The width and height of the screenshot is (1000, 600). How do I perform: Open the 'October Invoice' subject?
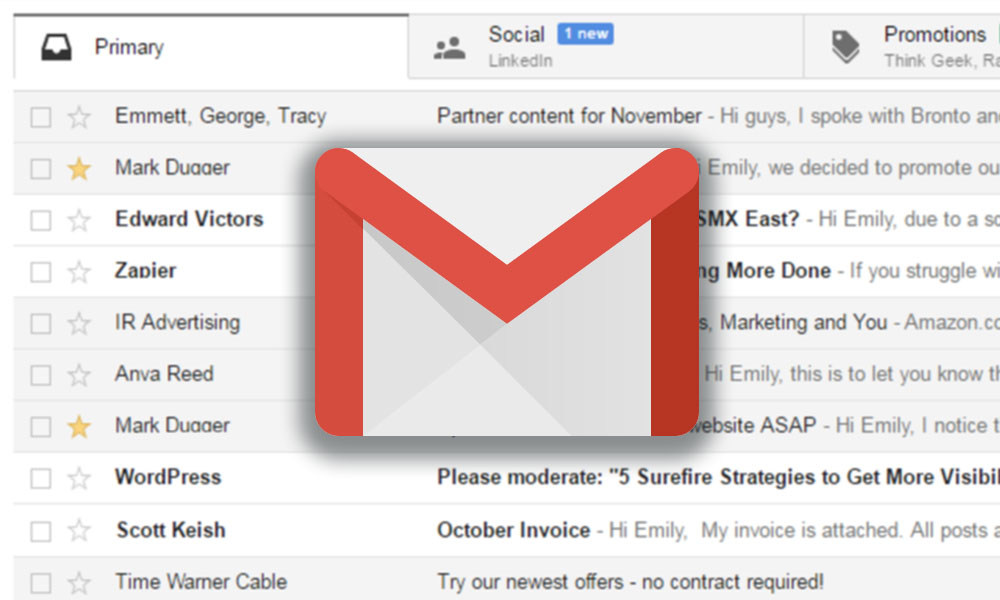513,530
